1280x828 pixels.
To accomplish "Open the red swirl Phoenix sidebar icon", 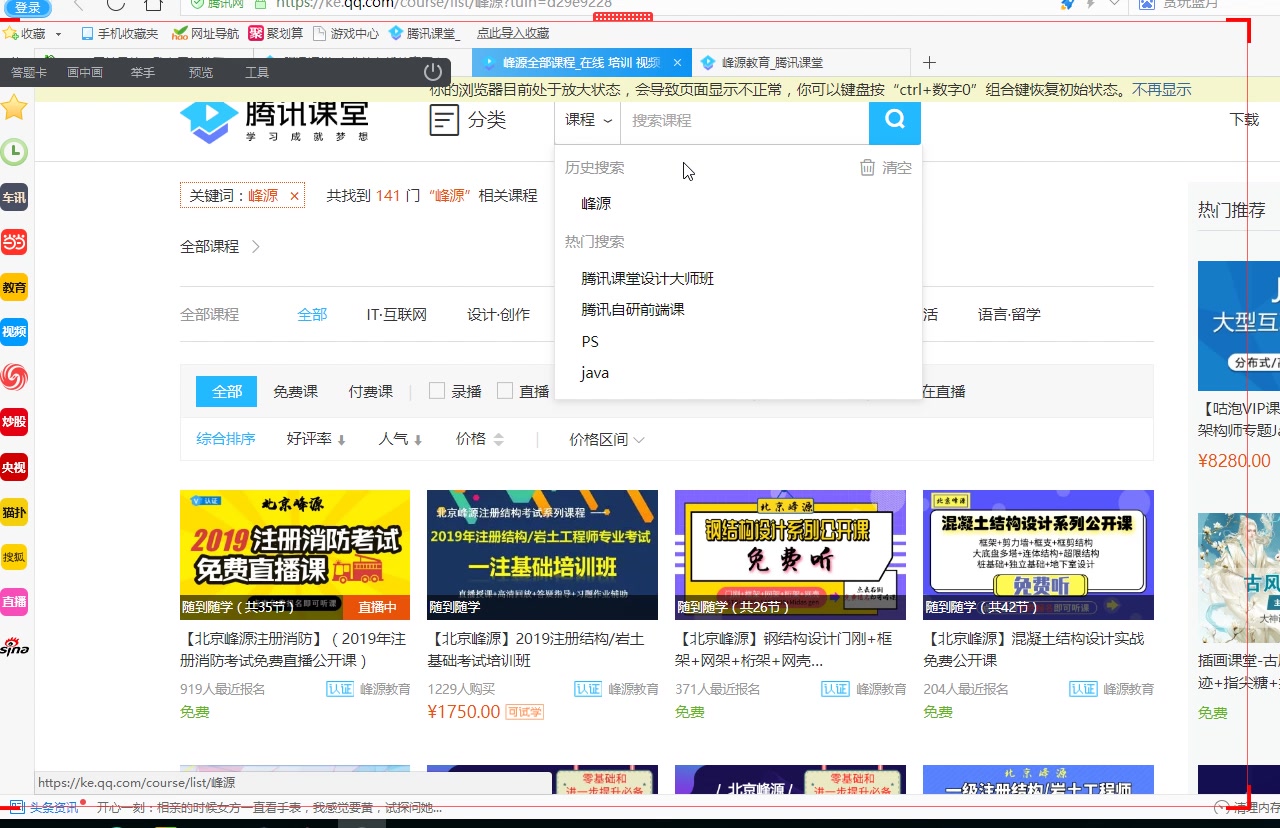I will (x=14, y=377).
